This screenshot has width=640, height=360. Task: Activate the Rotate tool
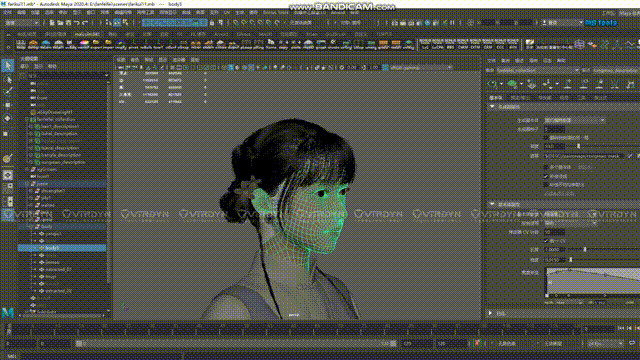(x=8, y=118)
